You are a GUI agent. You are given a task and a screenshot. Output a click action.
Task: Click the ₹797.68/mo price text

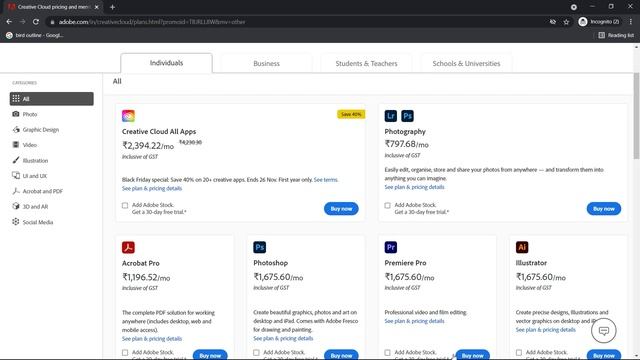pyautogui.click(x=407, y=144)
